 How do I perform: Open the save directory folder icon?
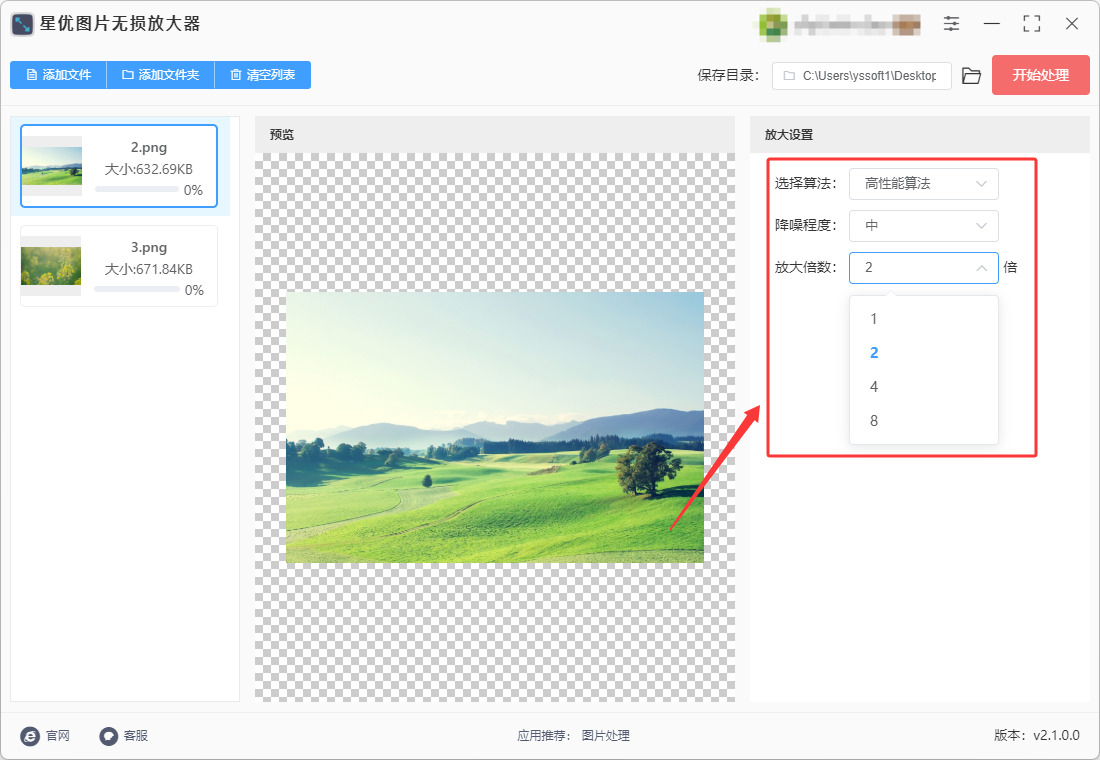click(x=971, y=76)
